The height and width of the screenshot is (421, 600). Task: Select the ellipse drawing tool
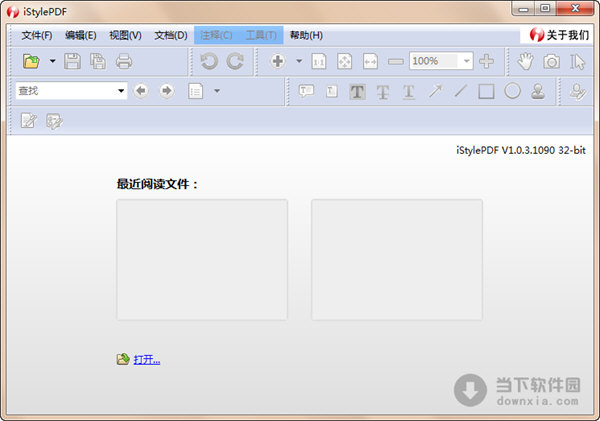pos(512,91)
